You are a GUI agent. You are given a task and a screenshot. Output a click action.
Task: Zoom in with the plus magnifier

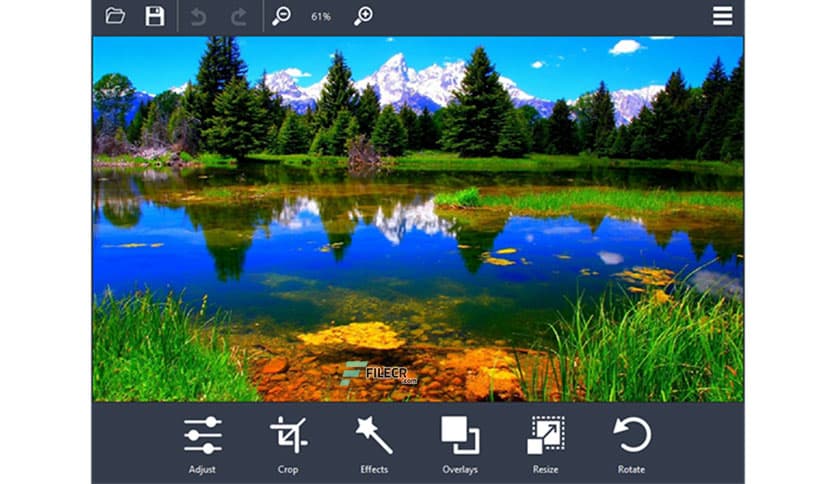pos(363,16)
